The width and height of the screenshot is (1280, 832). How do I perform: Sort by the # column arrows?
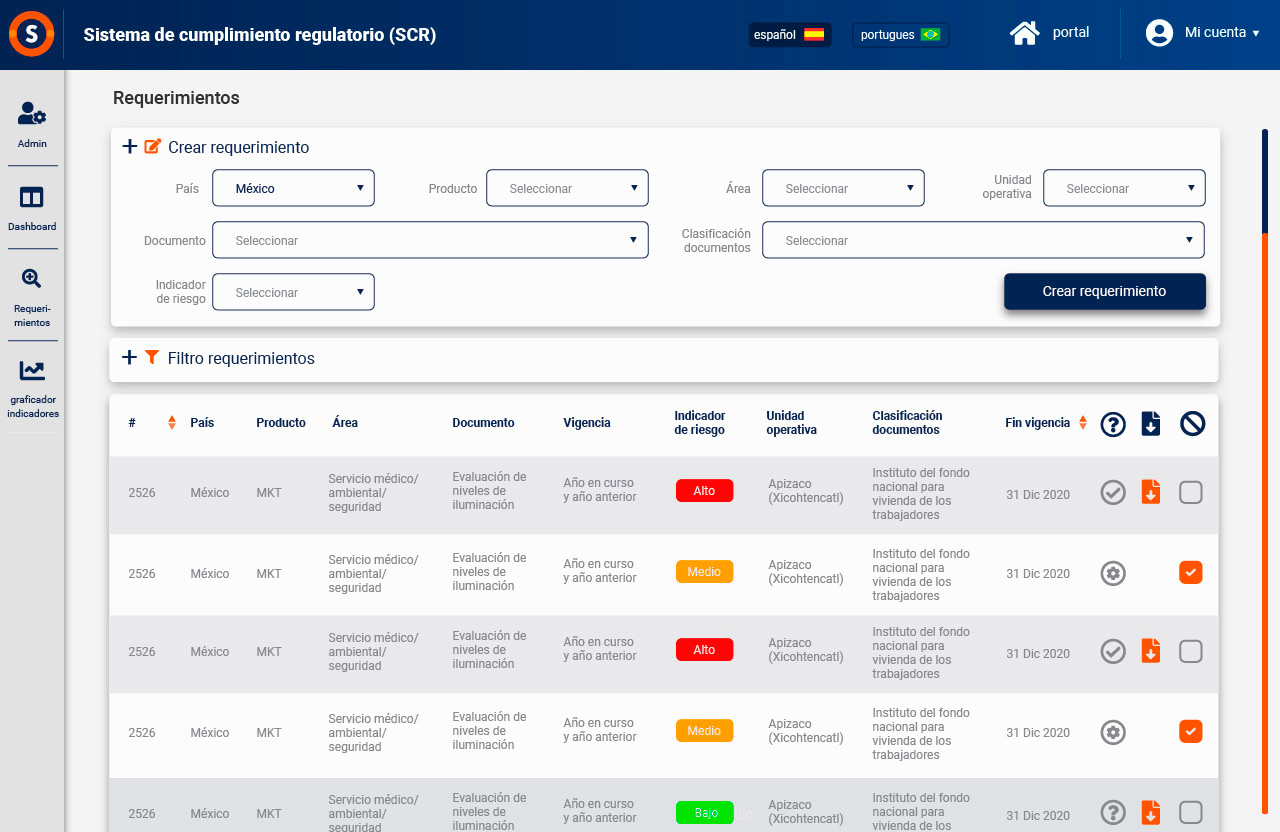pyautogui.click(x=172, y=423)
